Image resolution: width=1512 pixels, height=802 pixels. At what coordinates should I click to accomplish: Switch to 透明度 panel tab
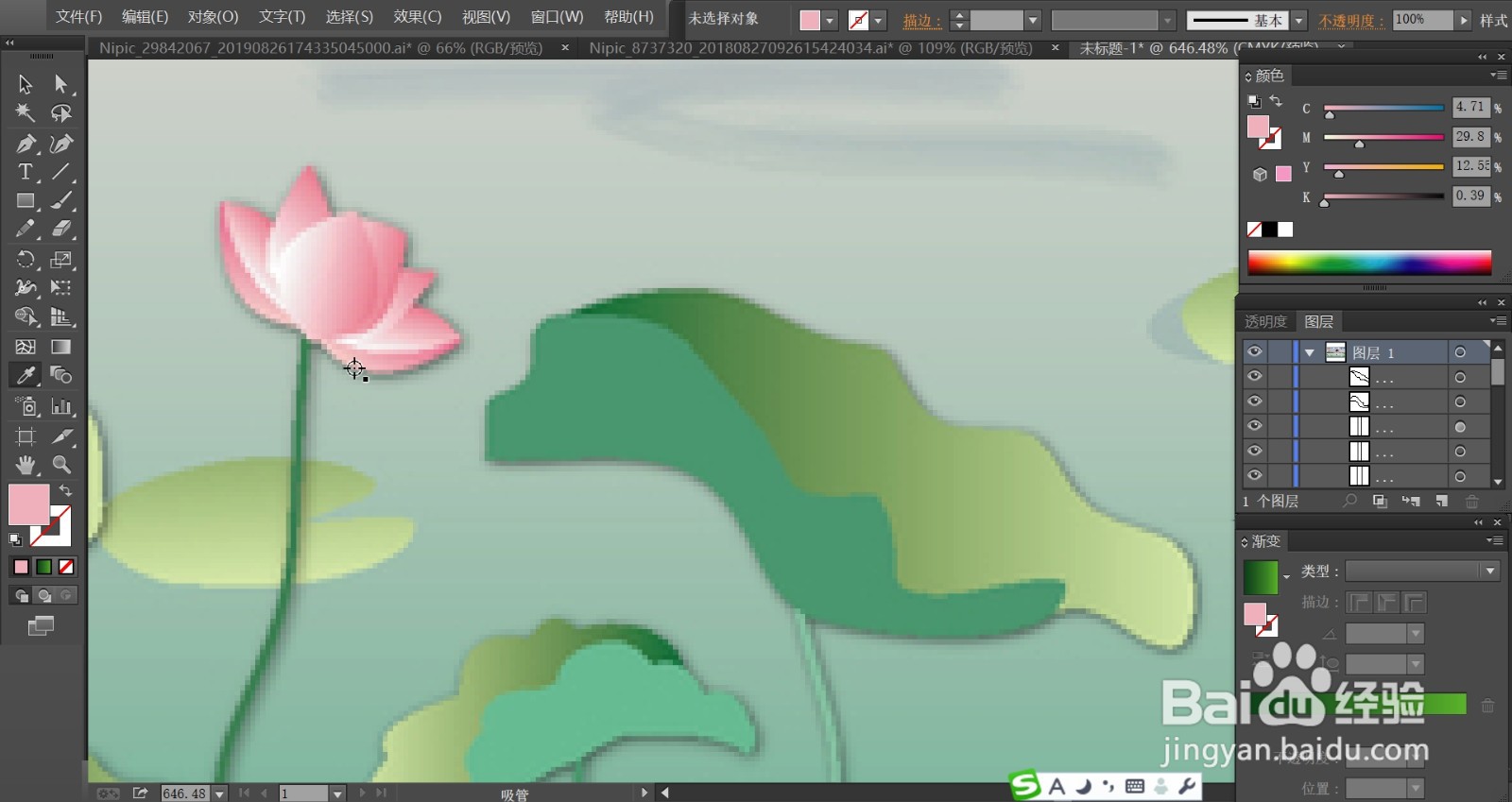[1265, 321]
